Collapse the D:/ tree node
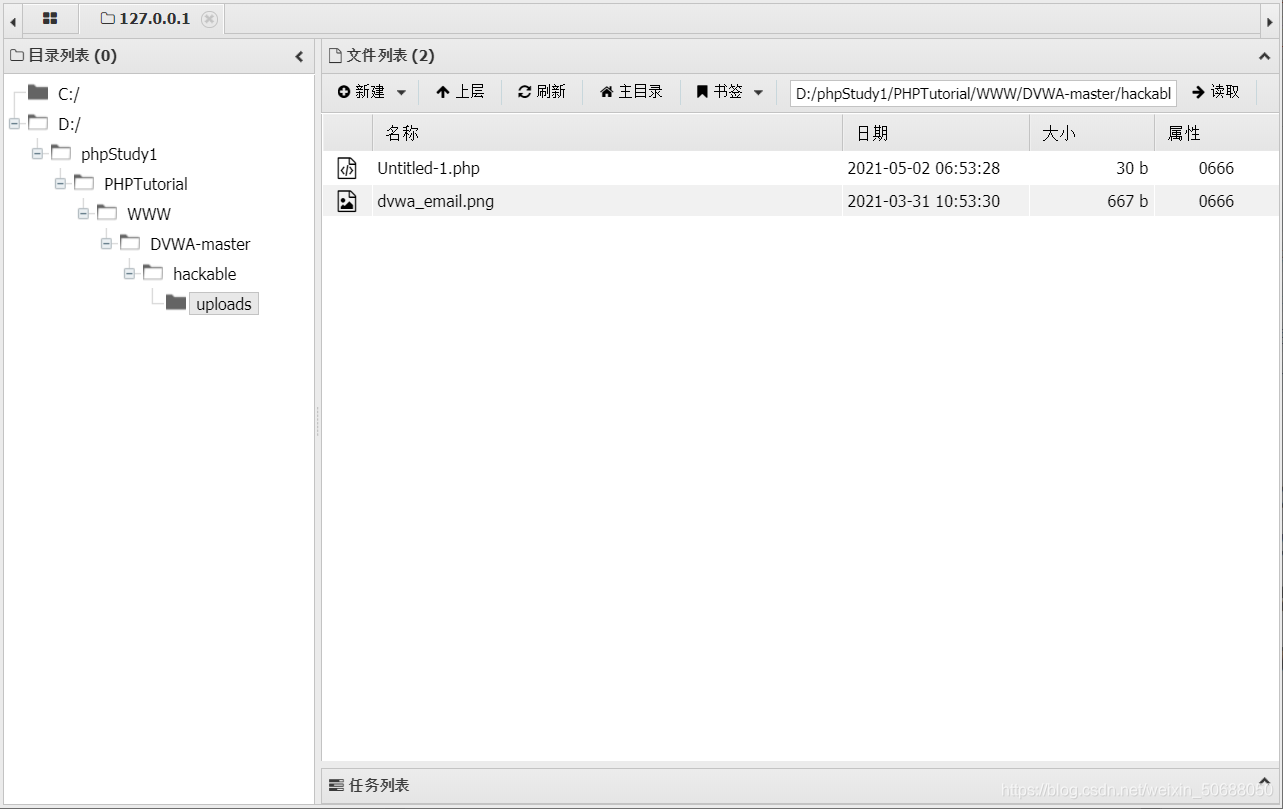This screenshot has height=809, width=1283. click(x=14, y=124)
